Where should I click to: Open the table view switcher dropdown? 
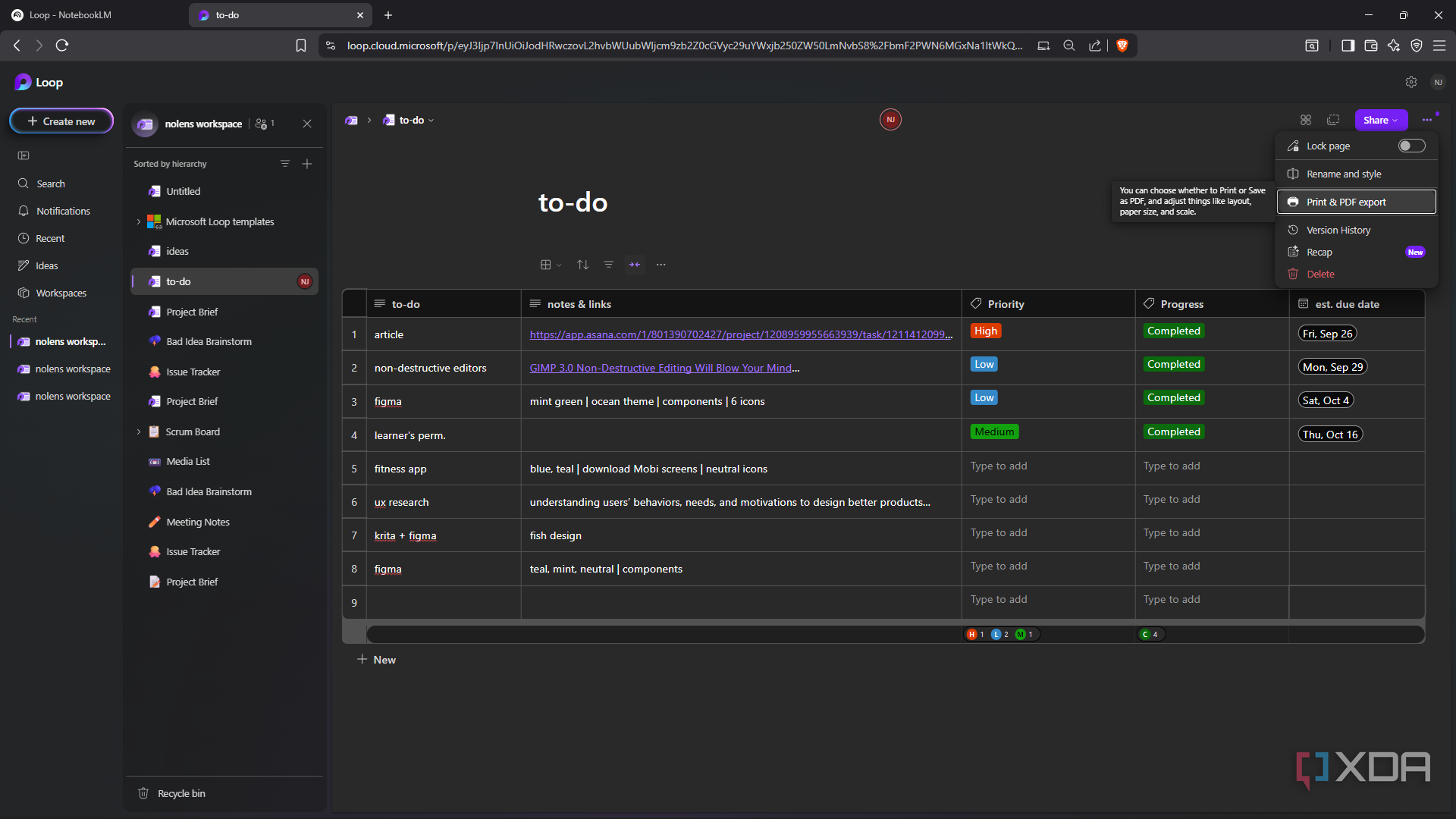tap(551, 265)
